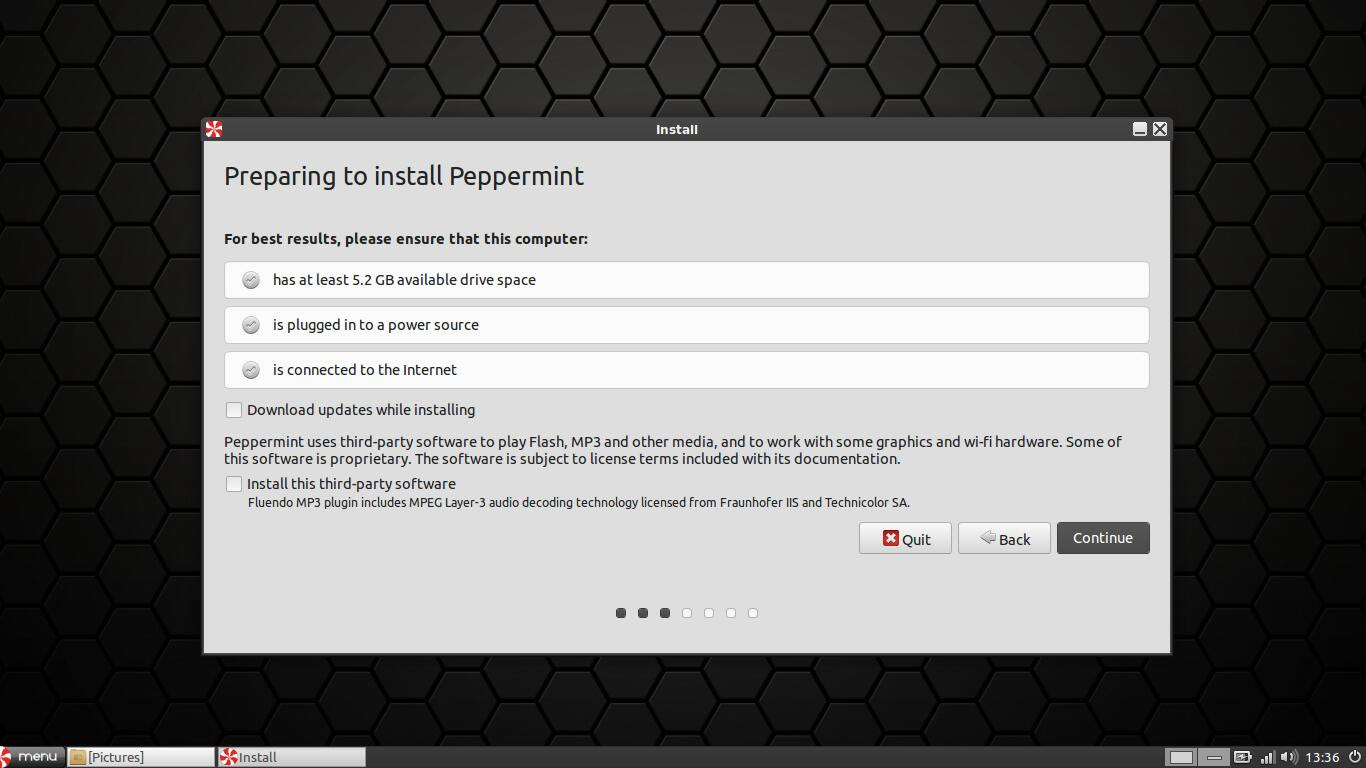This screenshot has width=1366, height=768.
Task: Click 'has at least 5.2 GB available drive space'
Action: [404, 280]
